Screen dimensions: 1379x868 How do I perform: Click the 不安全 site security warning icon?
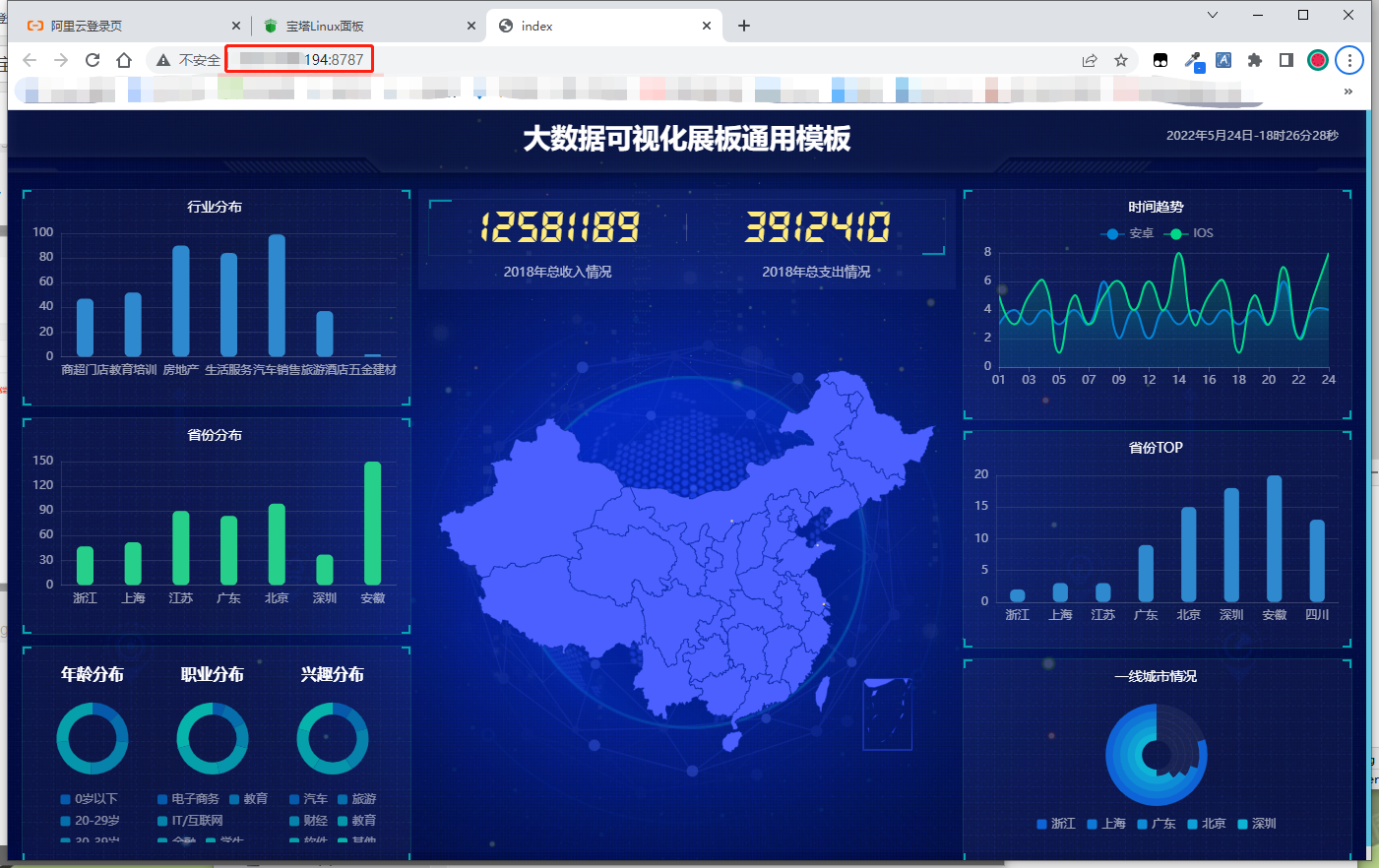pos(163,60)
